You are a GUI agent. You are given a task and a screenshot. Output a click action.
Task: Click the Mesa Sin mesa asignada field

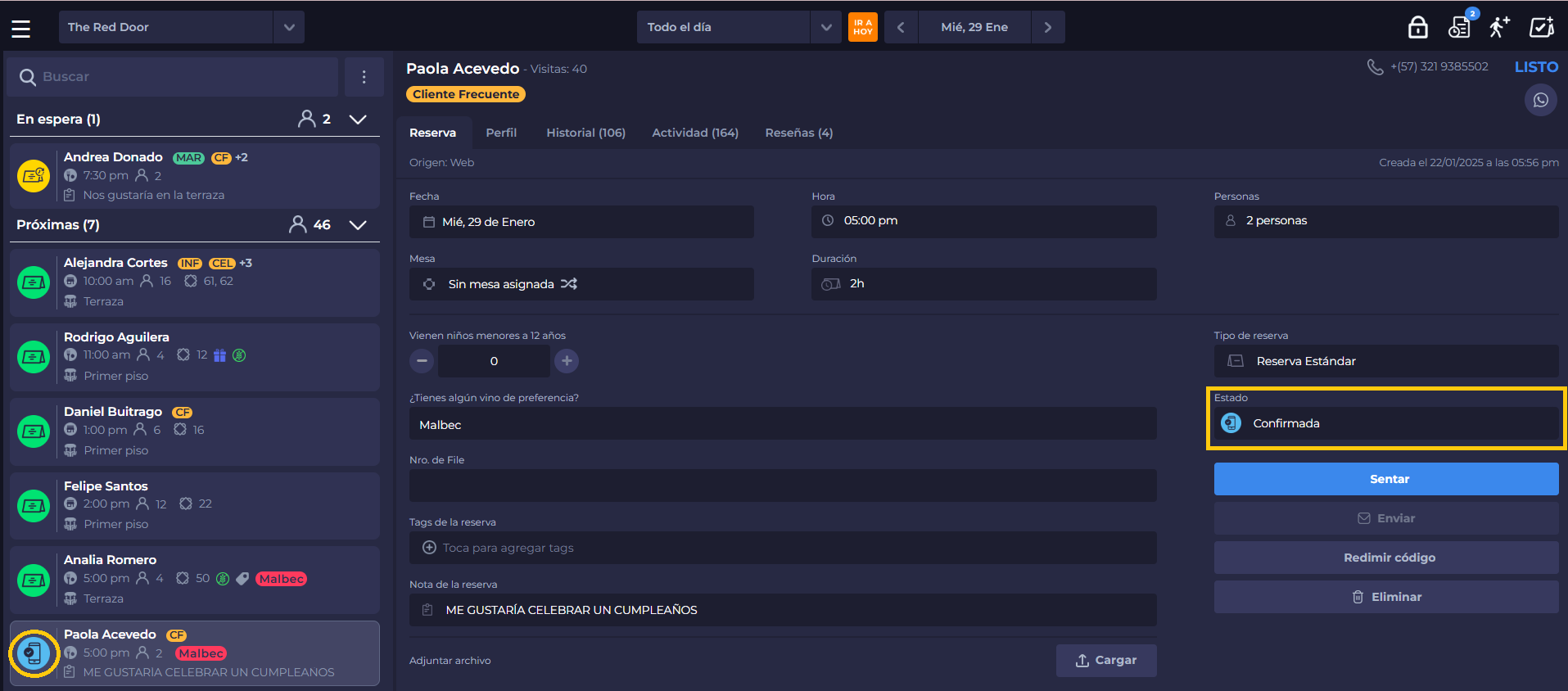[581, 284]
